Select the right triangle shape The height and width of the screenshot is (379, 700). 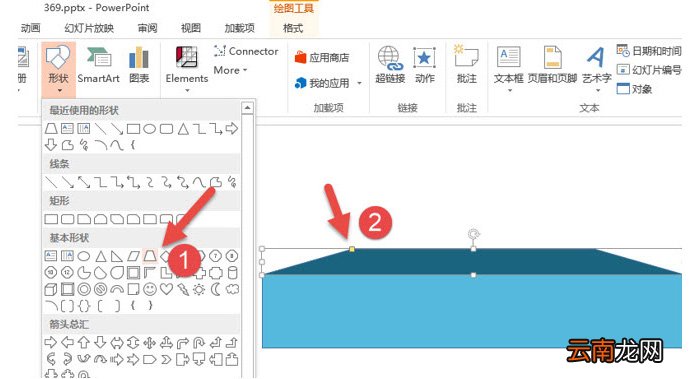click(x=117, y=256)
